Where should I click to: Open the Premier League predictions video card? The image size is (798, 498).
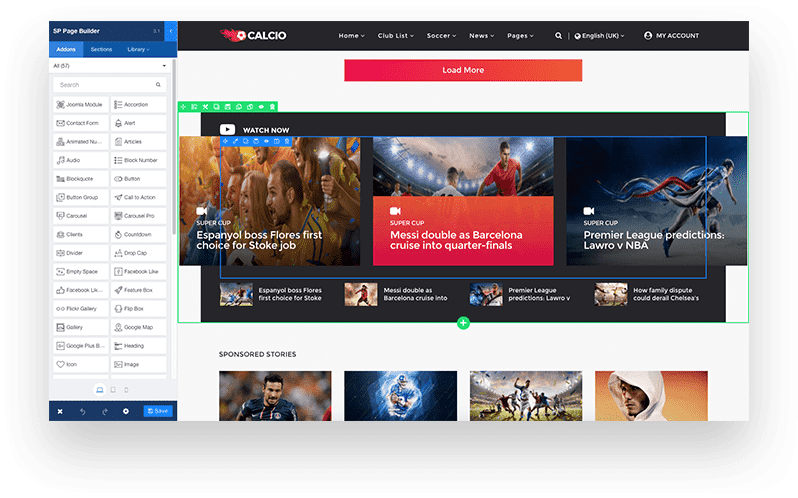click(x=657, y=201)
